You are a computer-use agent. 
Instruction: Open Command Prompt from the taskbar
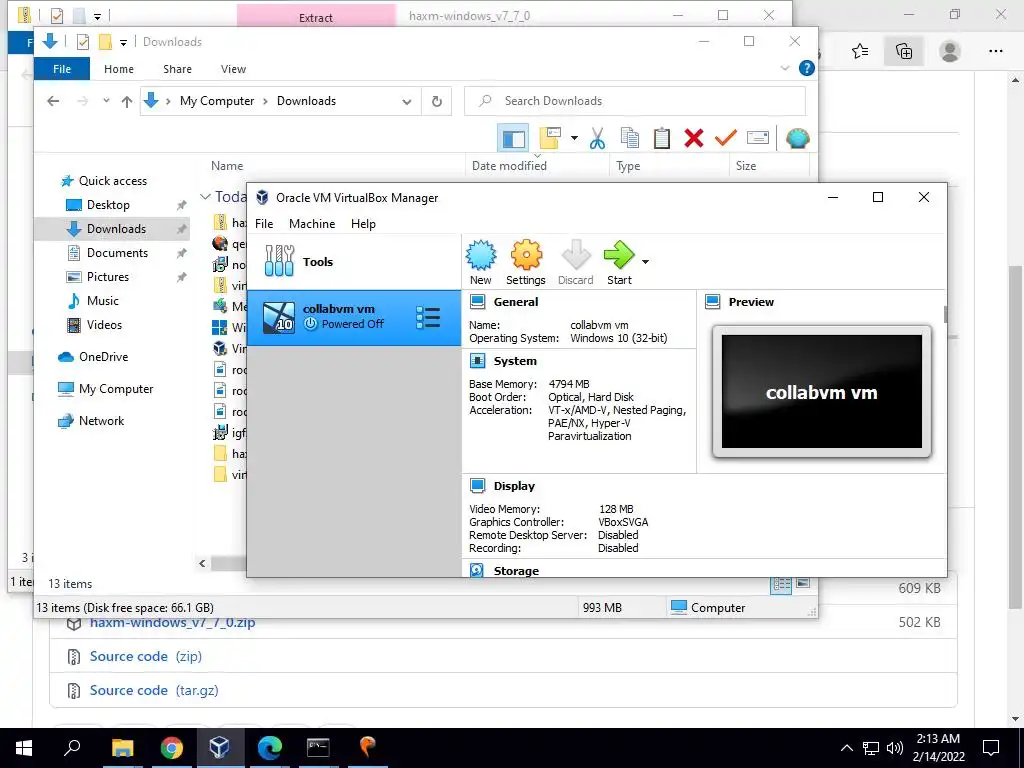click(x=318, y=748)
